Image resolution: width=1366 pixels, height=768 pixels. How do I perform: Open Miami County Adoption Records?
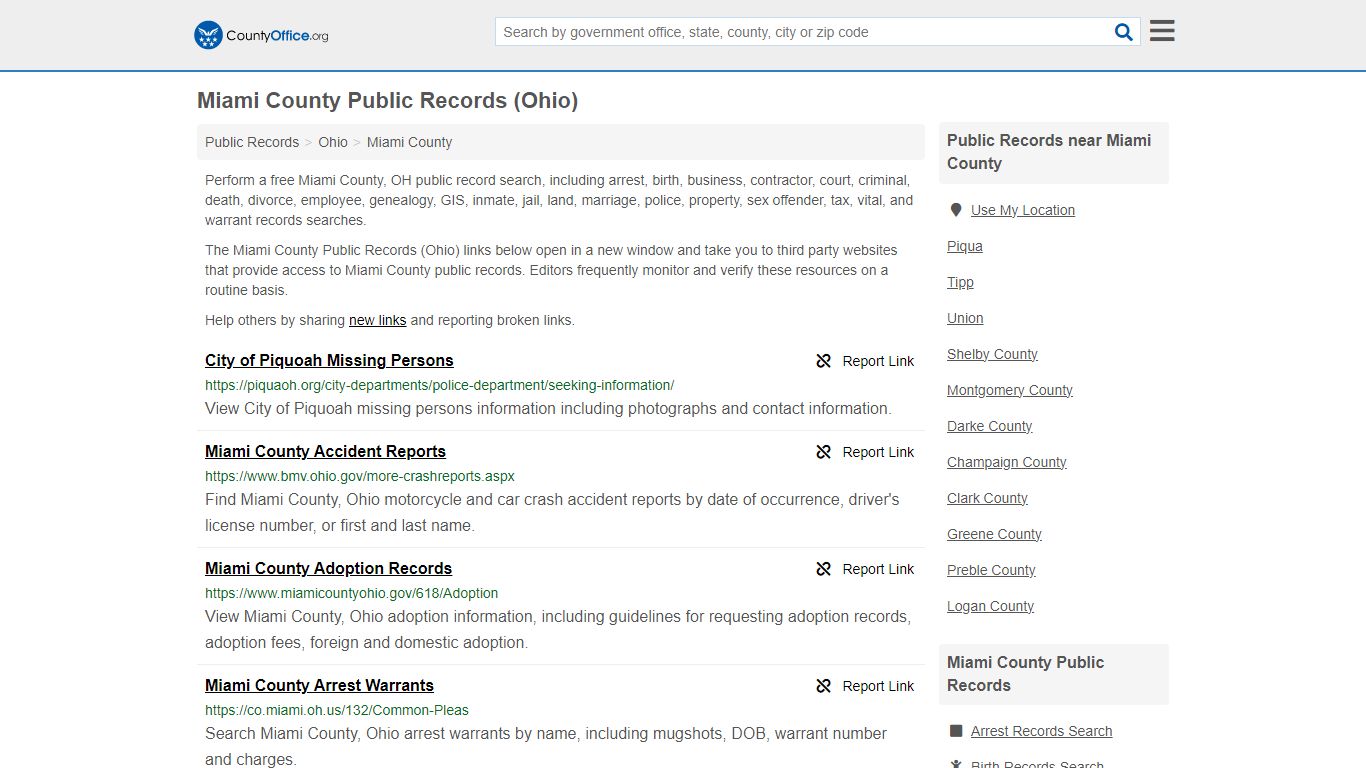pos(328,568)
